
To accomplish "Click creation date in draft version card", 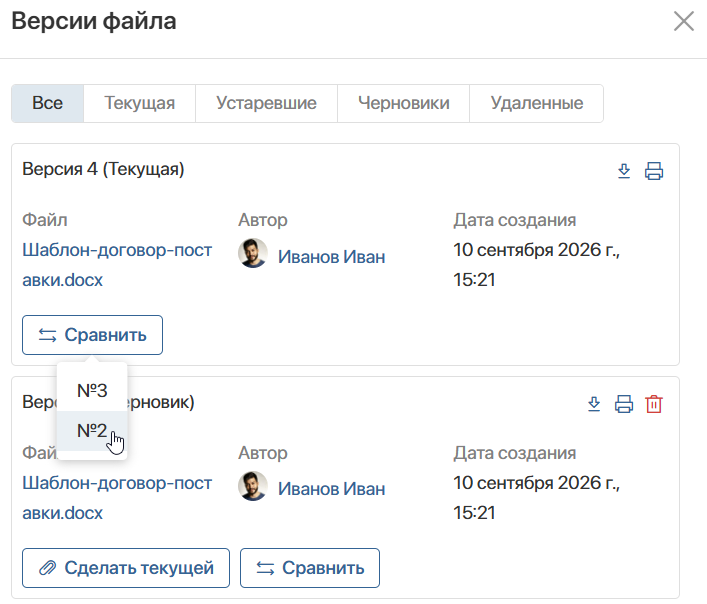I will pyautogui.click(x=537, y=498).
